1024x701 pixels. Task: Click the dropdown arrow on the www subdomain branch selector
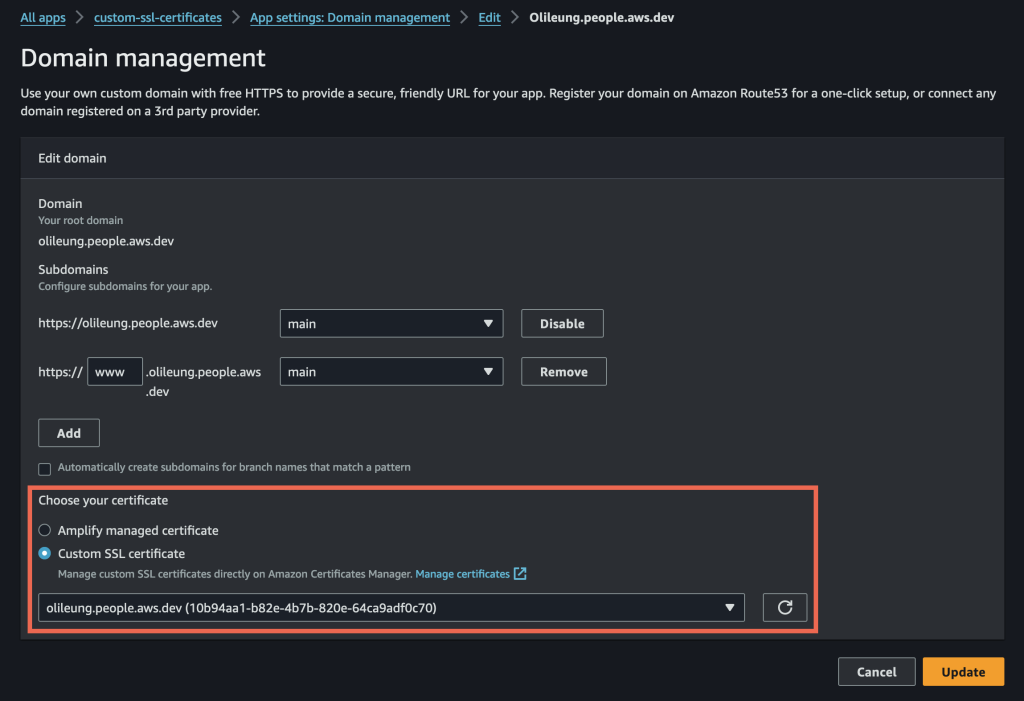(489, 371)
